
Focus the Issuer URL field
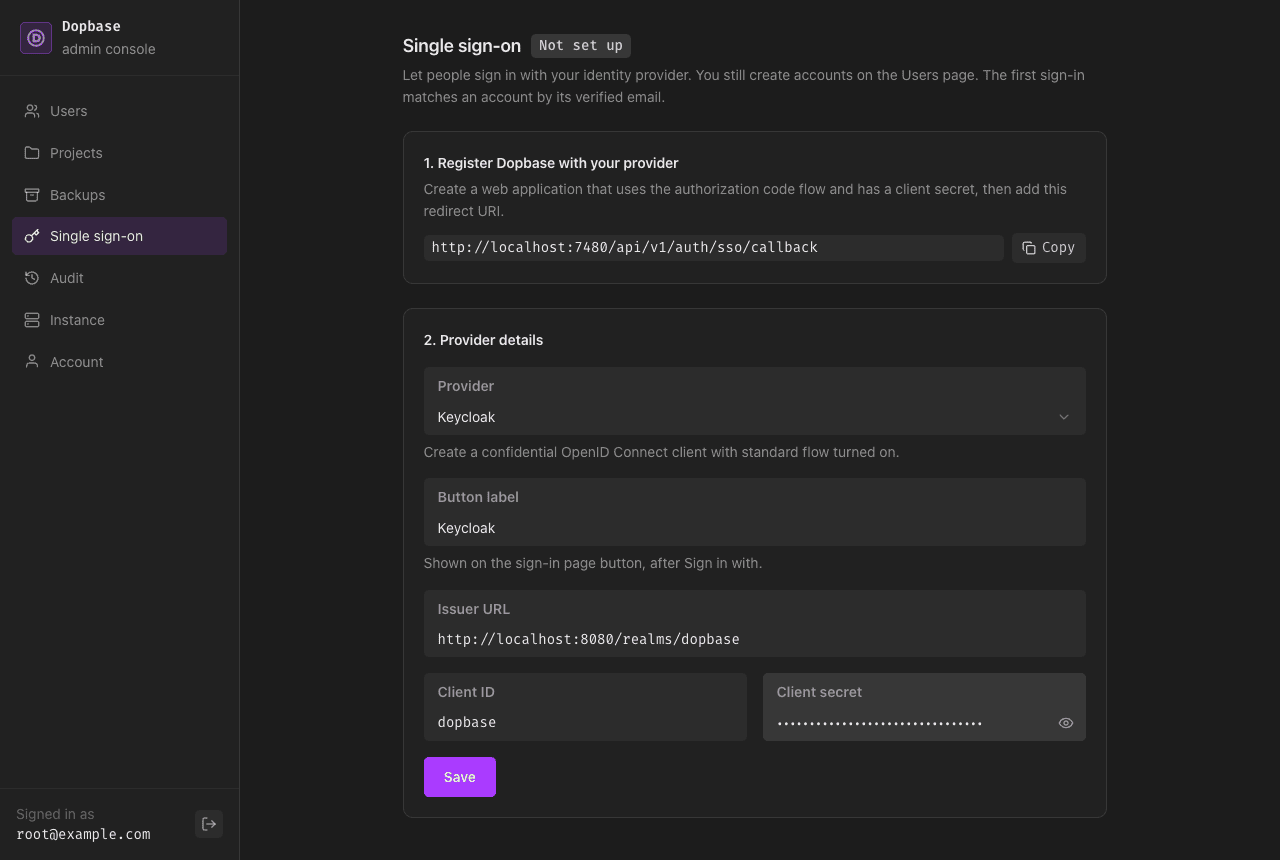click(755, 623)
